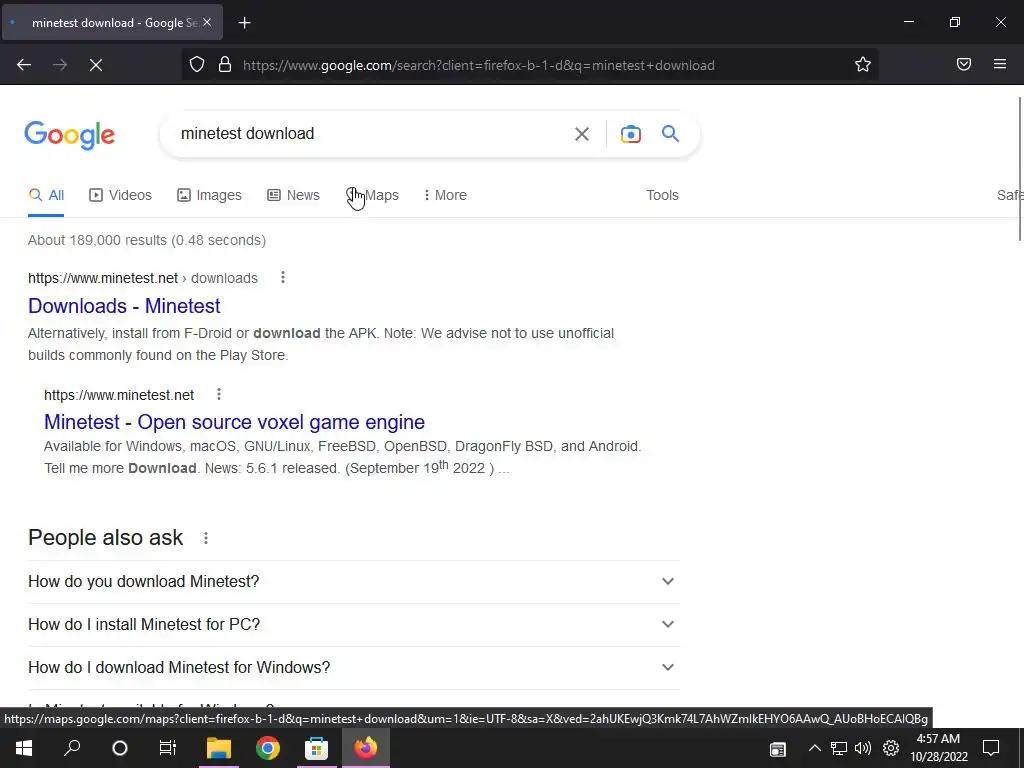Expand 'How do you download Minetest?'

[354, 581]
